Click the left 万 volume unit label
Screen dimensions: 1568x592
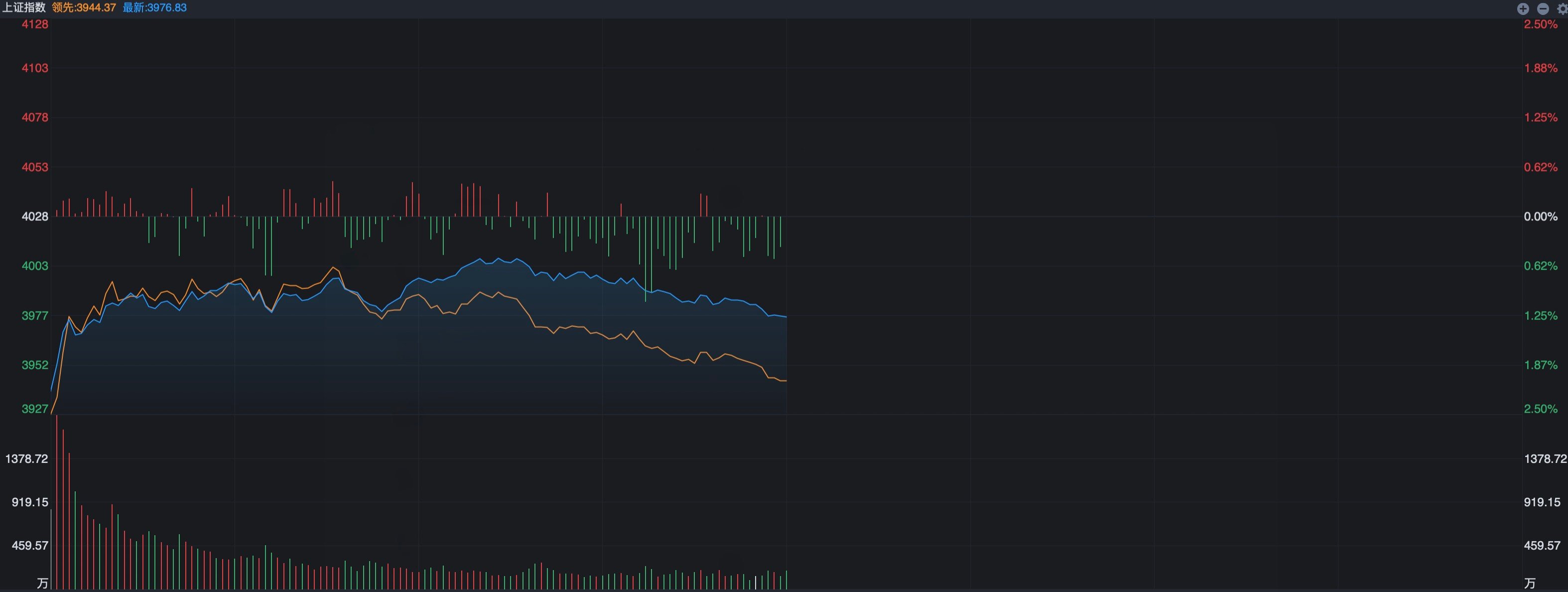click(42, 583)
